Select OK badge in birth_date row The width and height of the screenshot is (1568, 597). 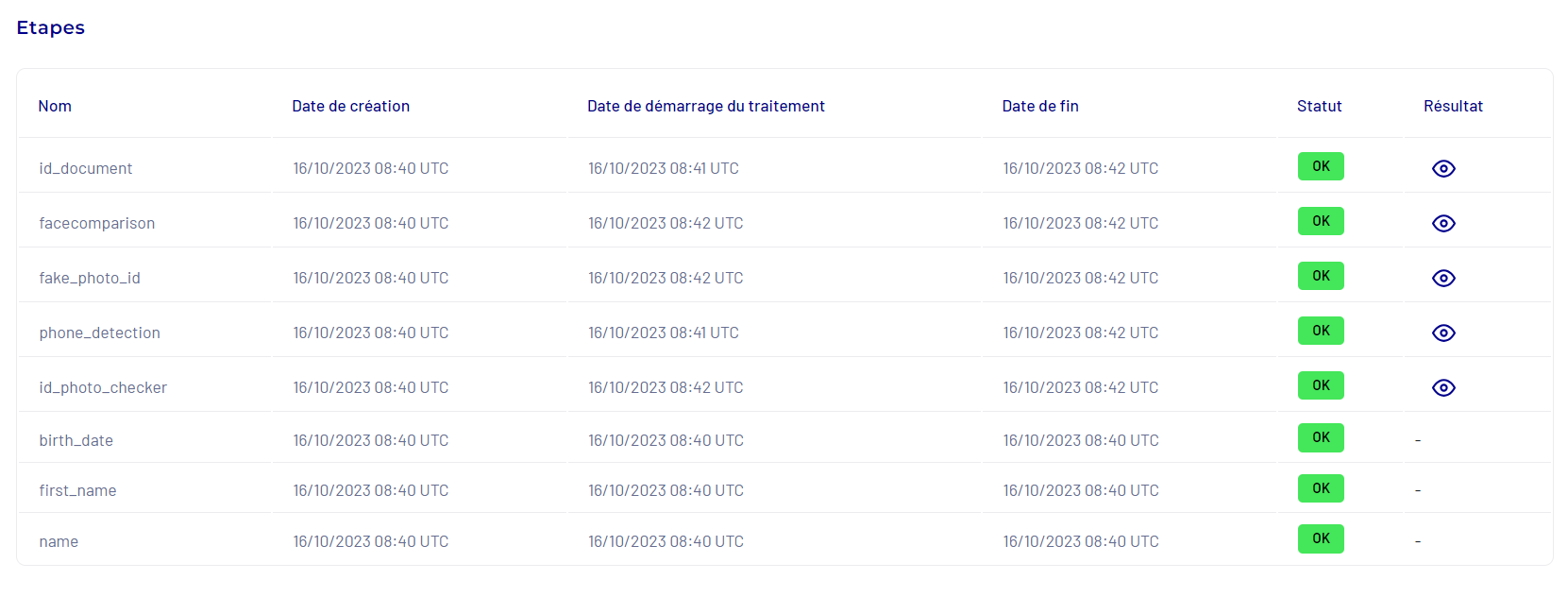pyautogui.click(x=1320, y=437)
